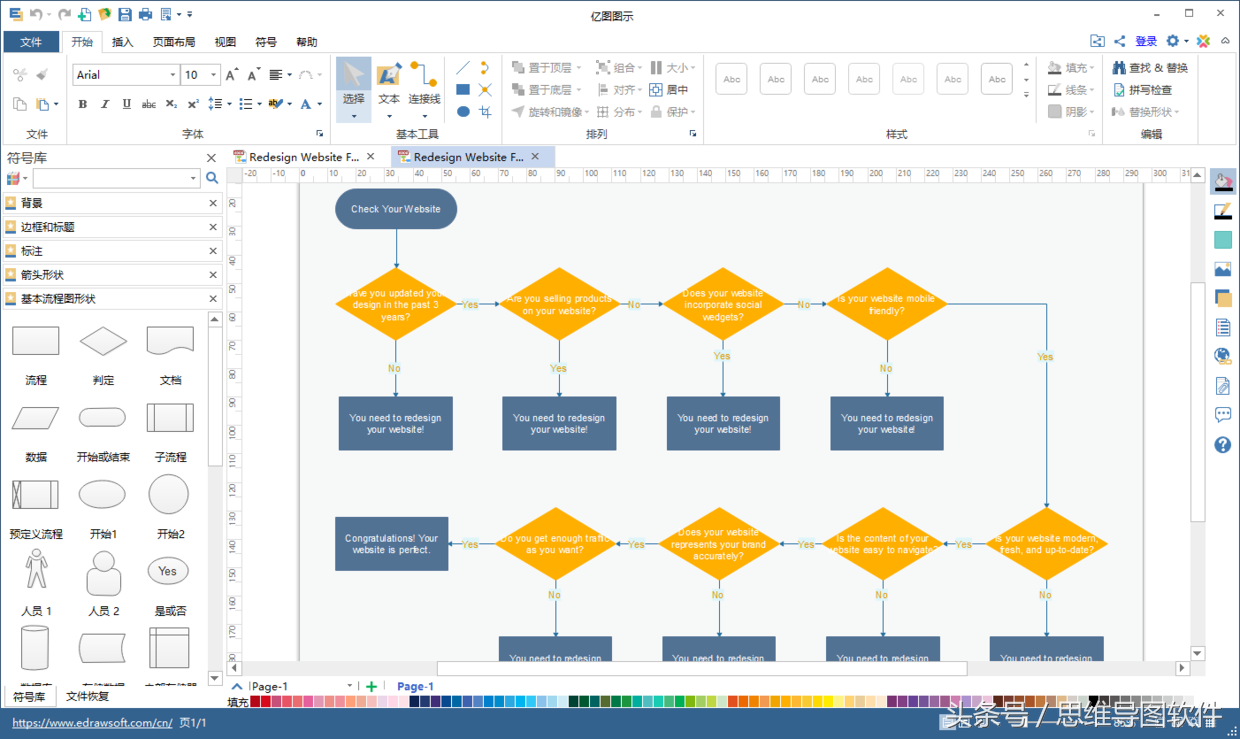Open the edrawsoft.com URL link

[x=92, y=723]
